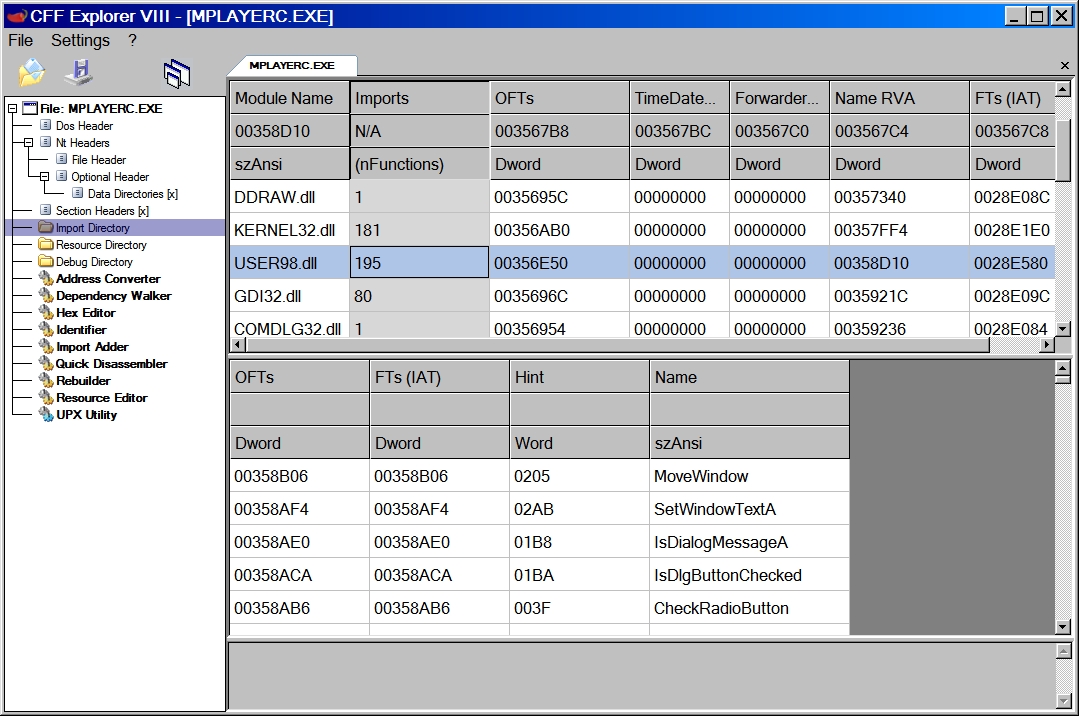Viewport: 1079px width, 716px height.
Task: Select the MPLAYERC.EXE document tab
Action: tap(292, 65)
